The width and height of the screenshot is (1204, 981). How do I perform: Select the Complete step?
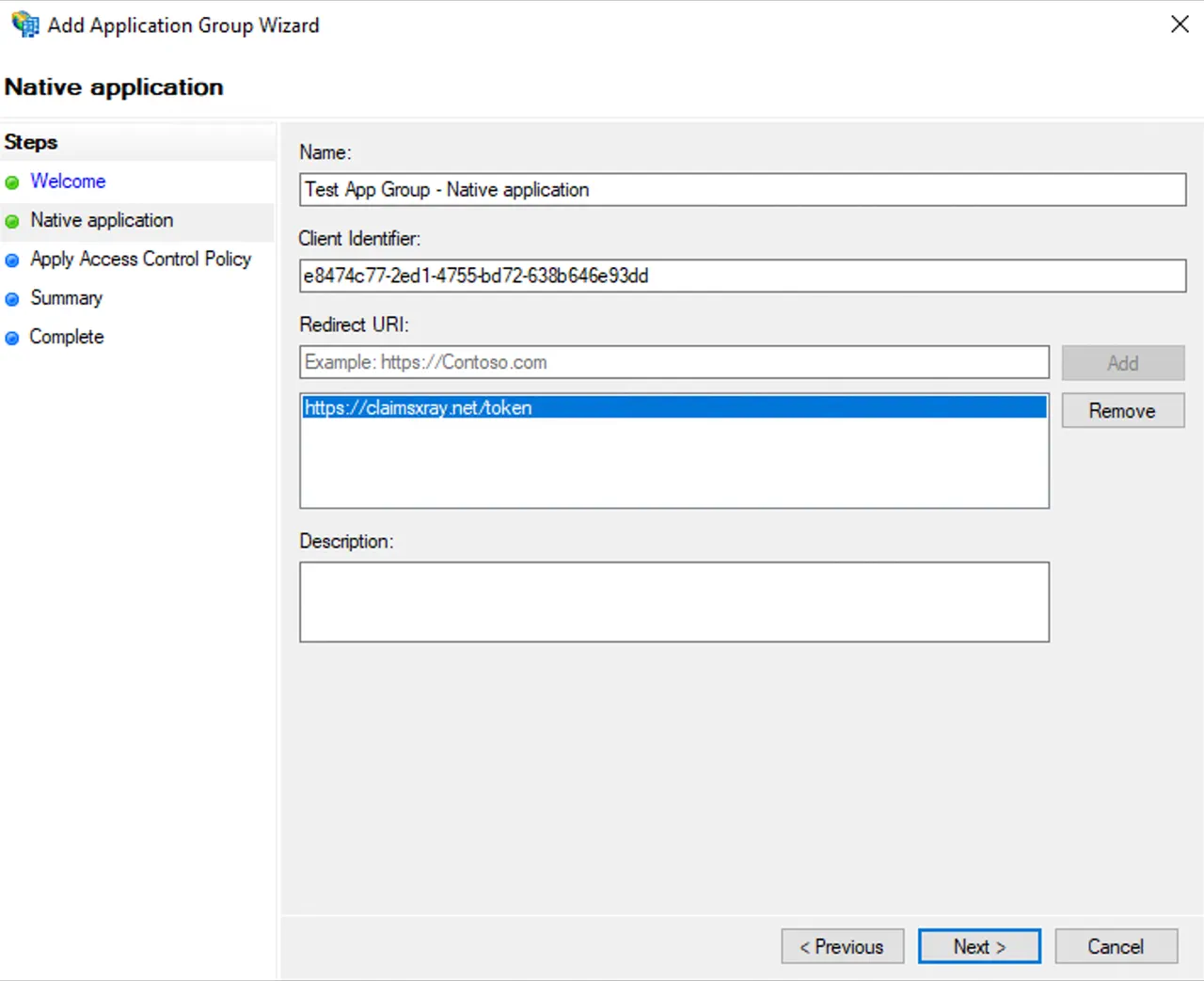(x=66, y=337)
